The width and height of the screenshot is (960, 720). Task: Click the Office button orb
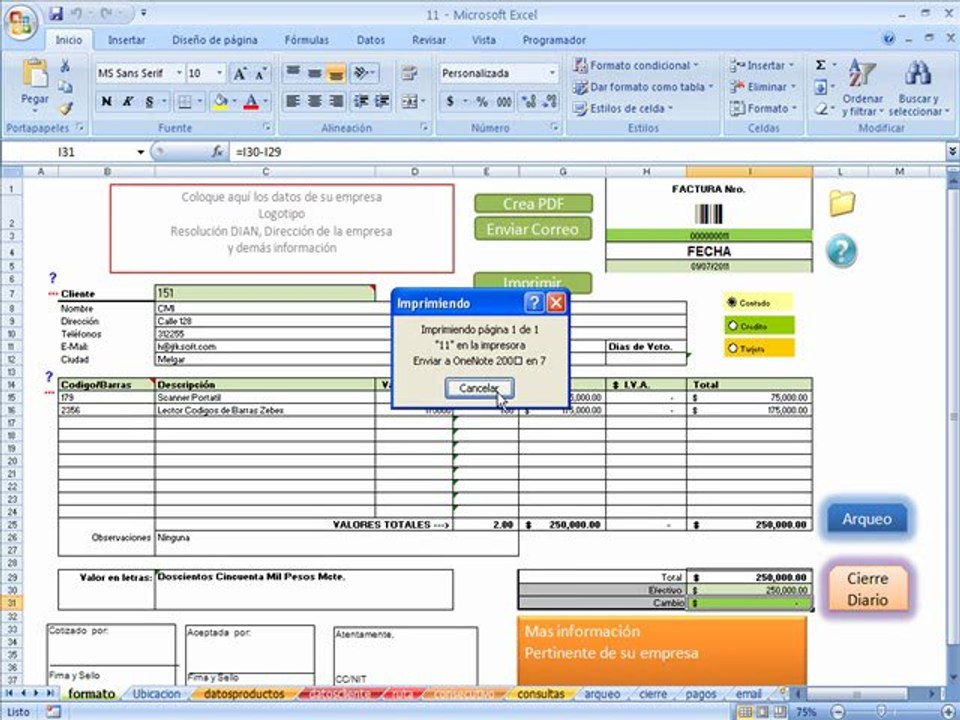[21, 21]
